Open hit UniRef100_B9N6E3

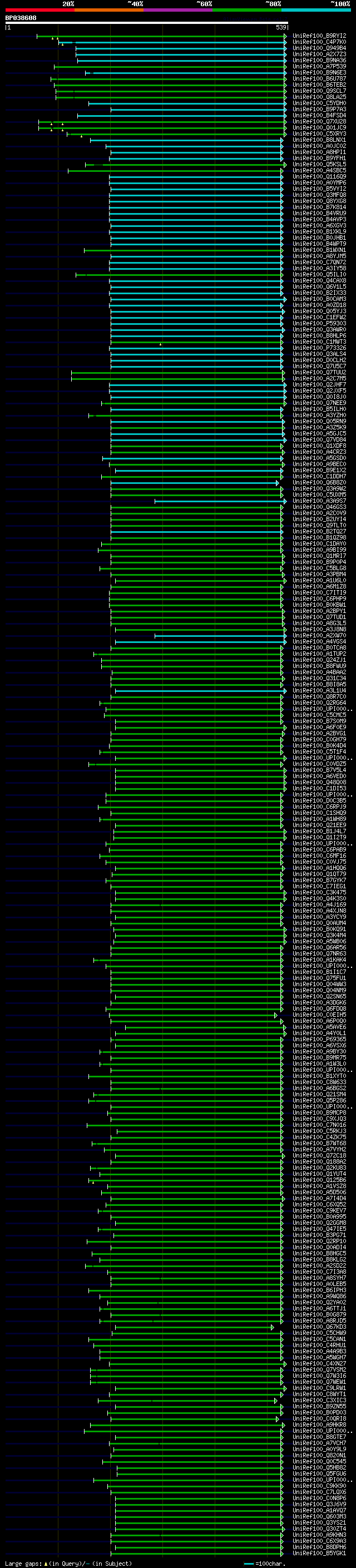tap(319, 72)
